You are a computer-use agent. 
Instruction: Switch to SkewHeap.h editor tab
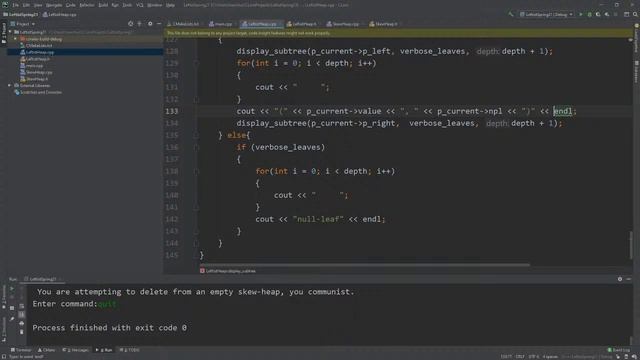384,24
